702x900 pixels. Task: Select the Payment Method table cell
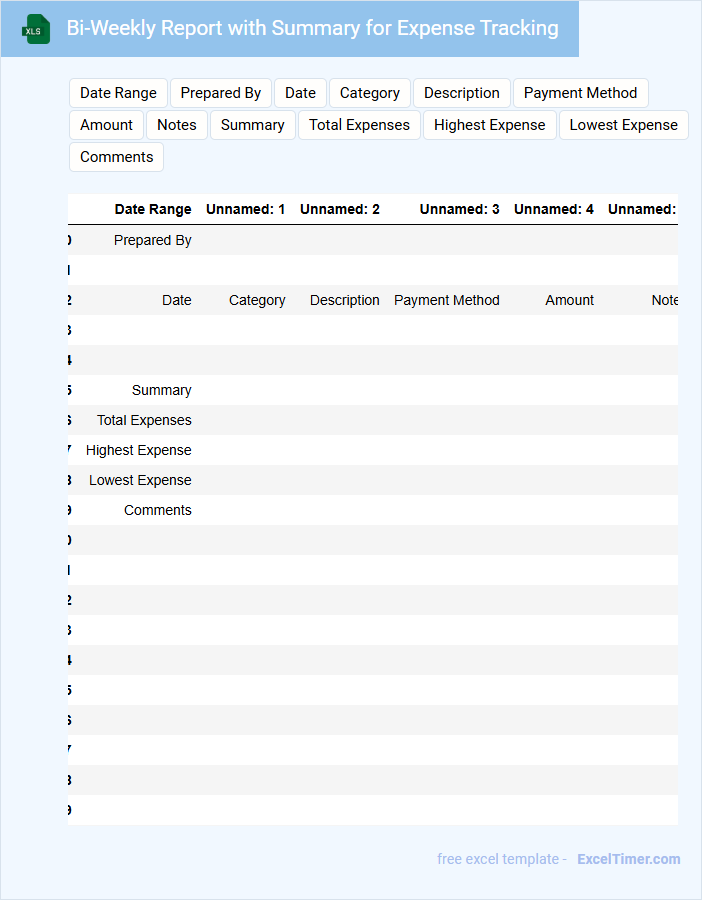tap(446, 300)
